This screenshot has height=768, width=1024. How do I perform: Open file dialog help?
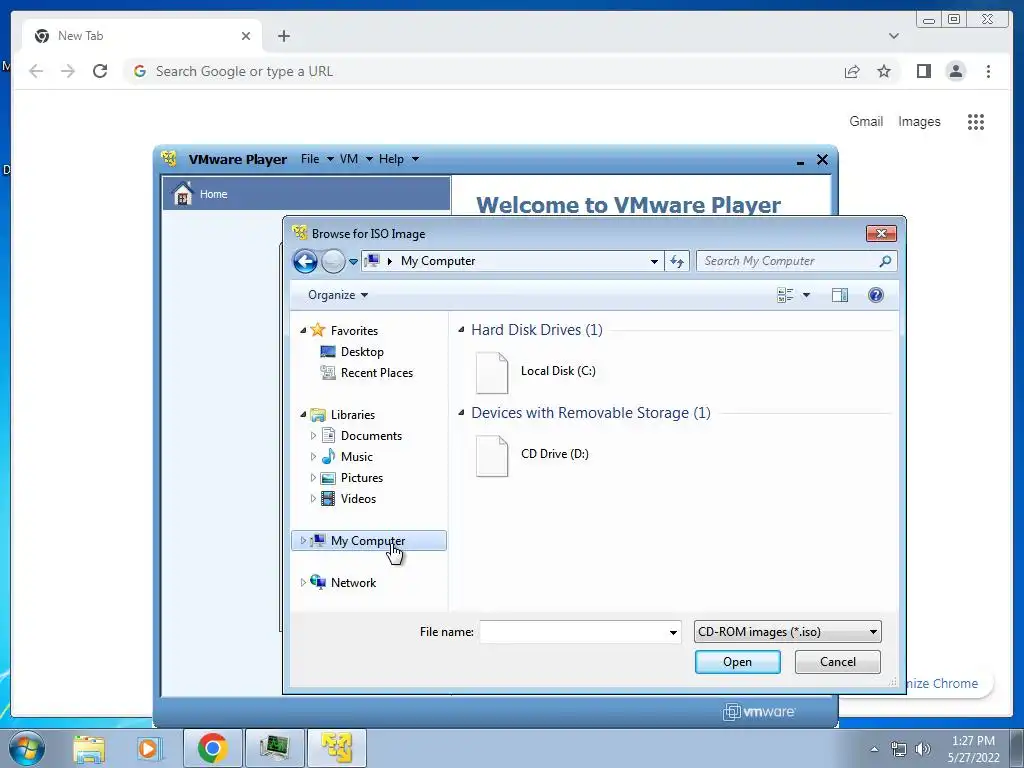coord(876,295)
